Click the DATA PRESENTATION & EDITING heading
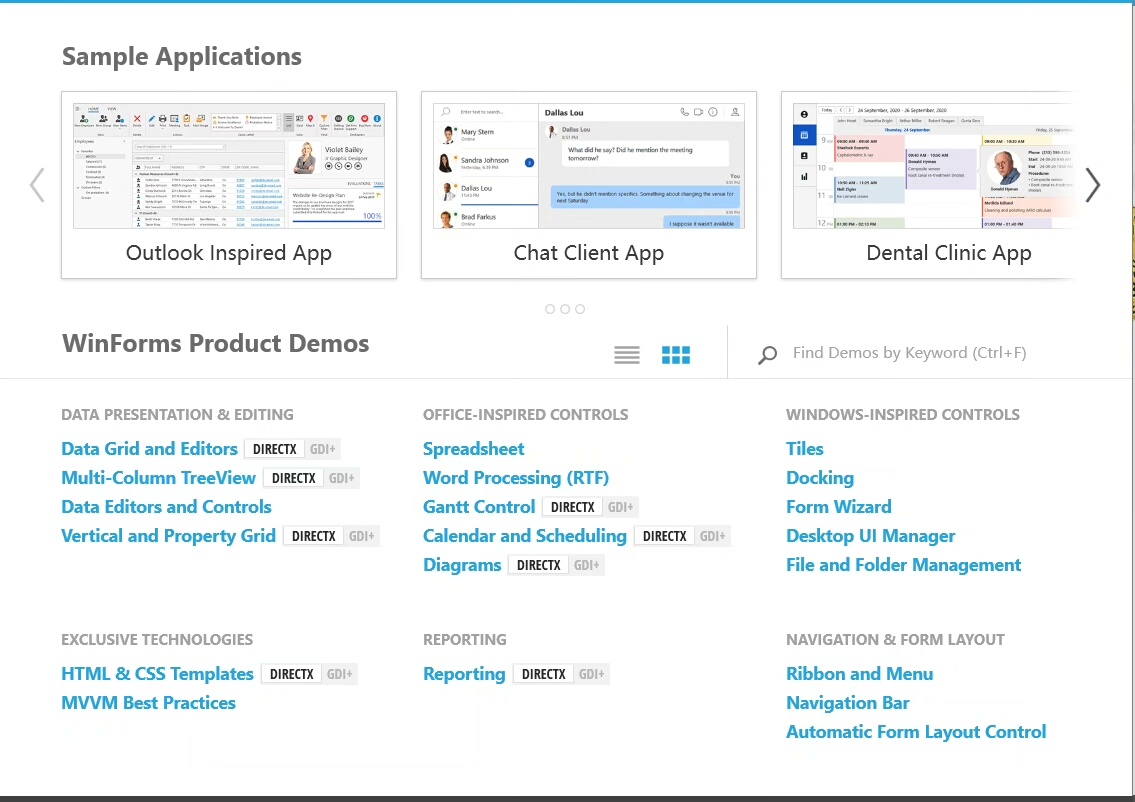Viewport: 1135px width, 802px height. pos(177,415)
